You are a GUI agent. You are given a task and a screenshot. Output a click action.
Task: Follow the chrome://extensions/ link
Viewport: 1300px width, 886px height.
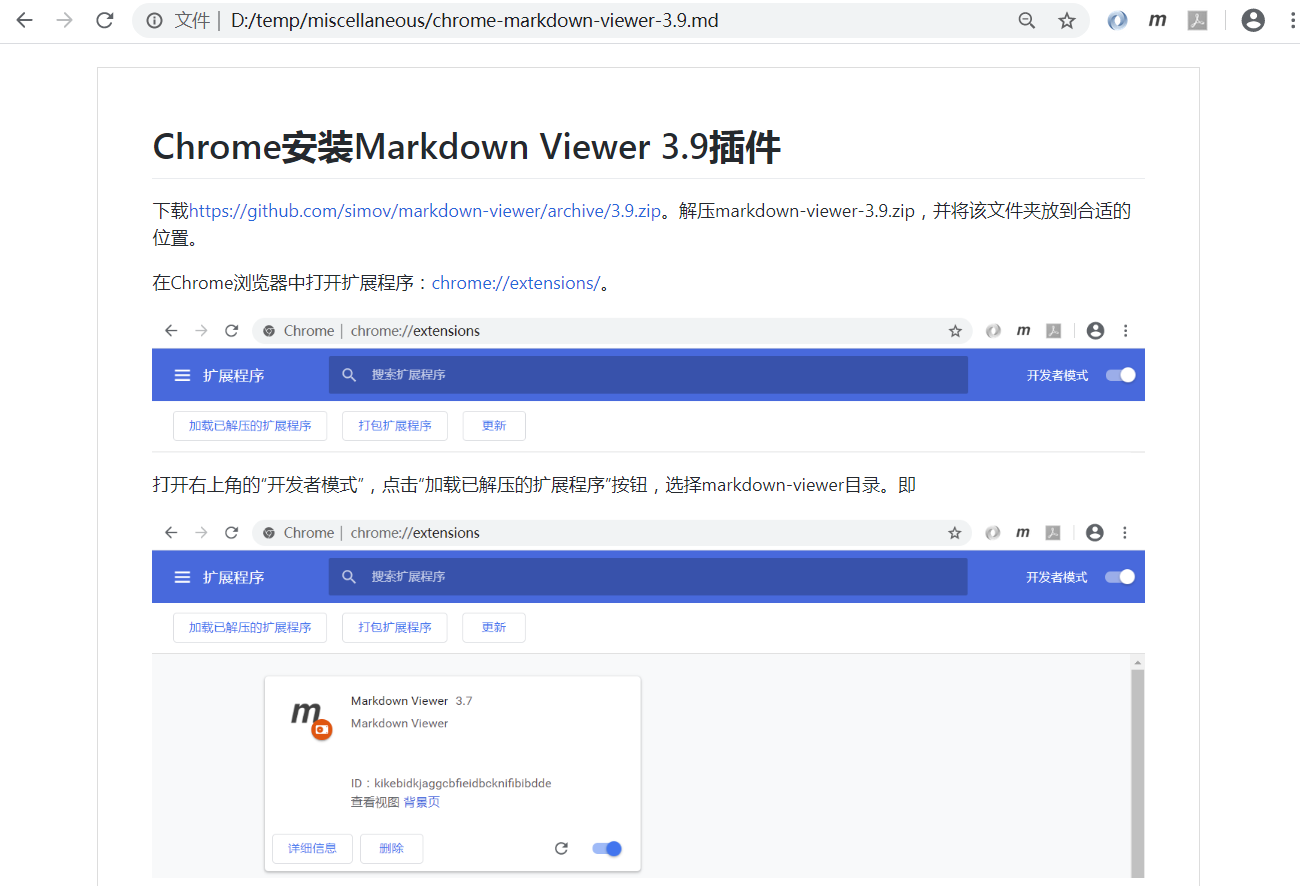[x=516, y=282]
